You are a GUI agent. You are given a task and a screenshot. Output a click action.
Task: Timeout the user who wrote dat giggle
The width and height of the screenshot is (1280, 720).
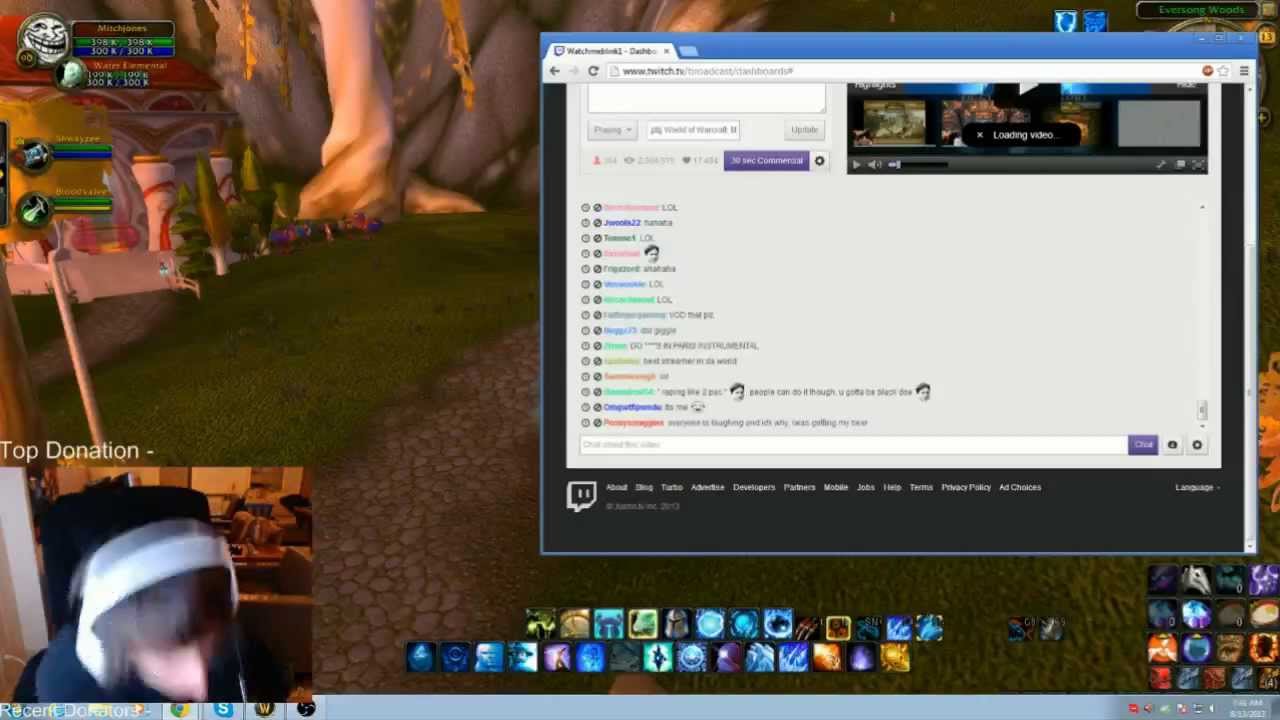click(586, 330)
